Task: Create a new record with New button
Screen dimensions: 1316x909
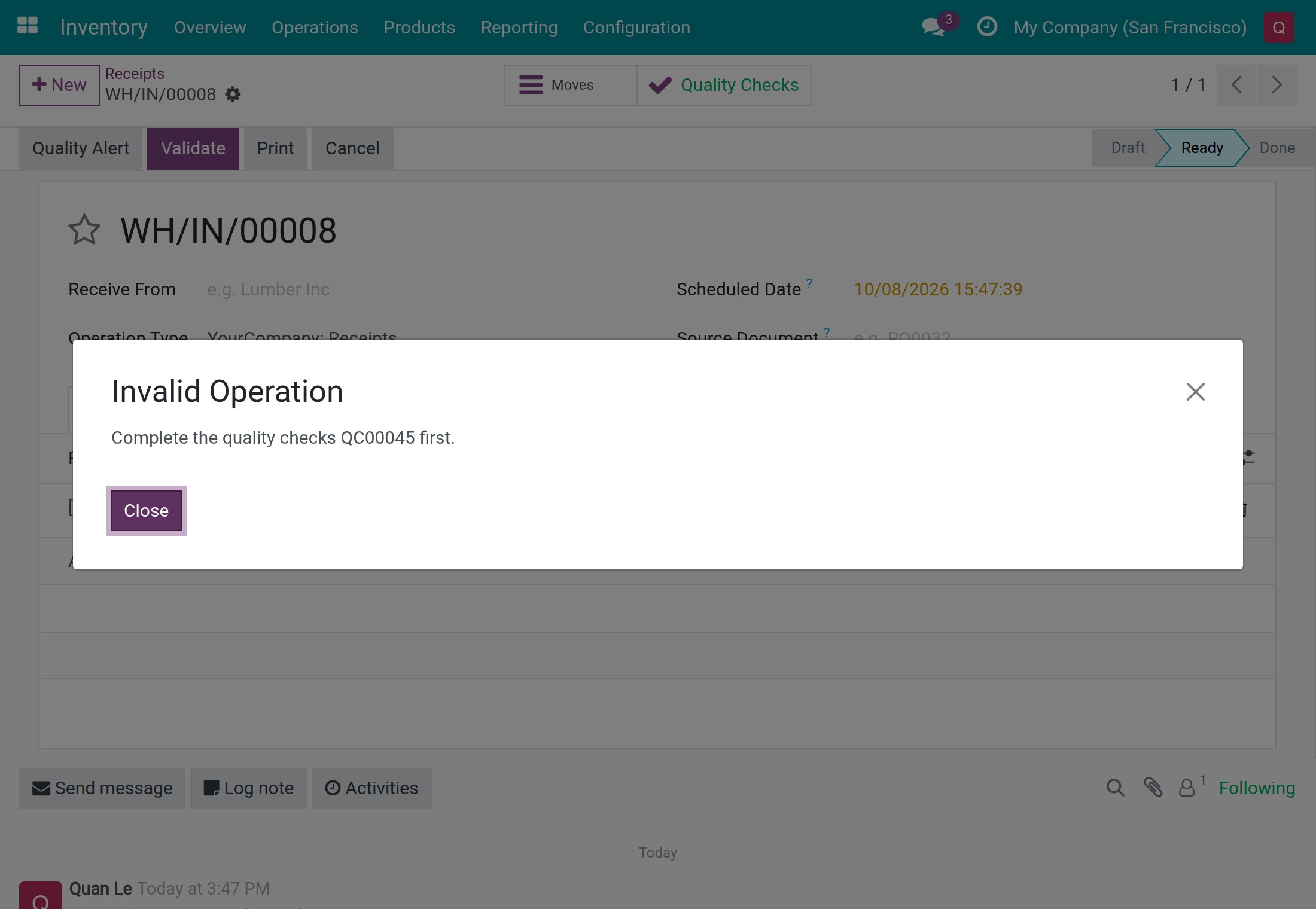Action: coord(59,86)
